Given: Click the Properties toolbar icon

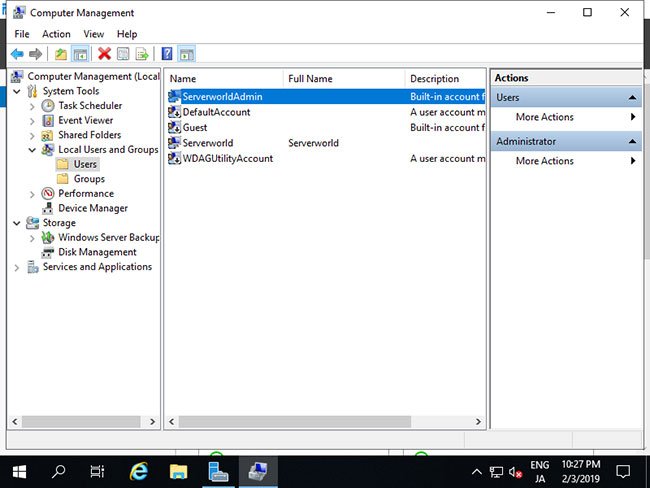Looking at the screenshot, I should tap(123, 54).
